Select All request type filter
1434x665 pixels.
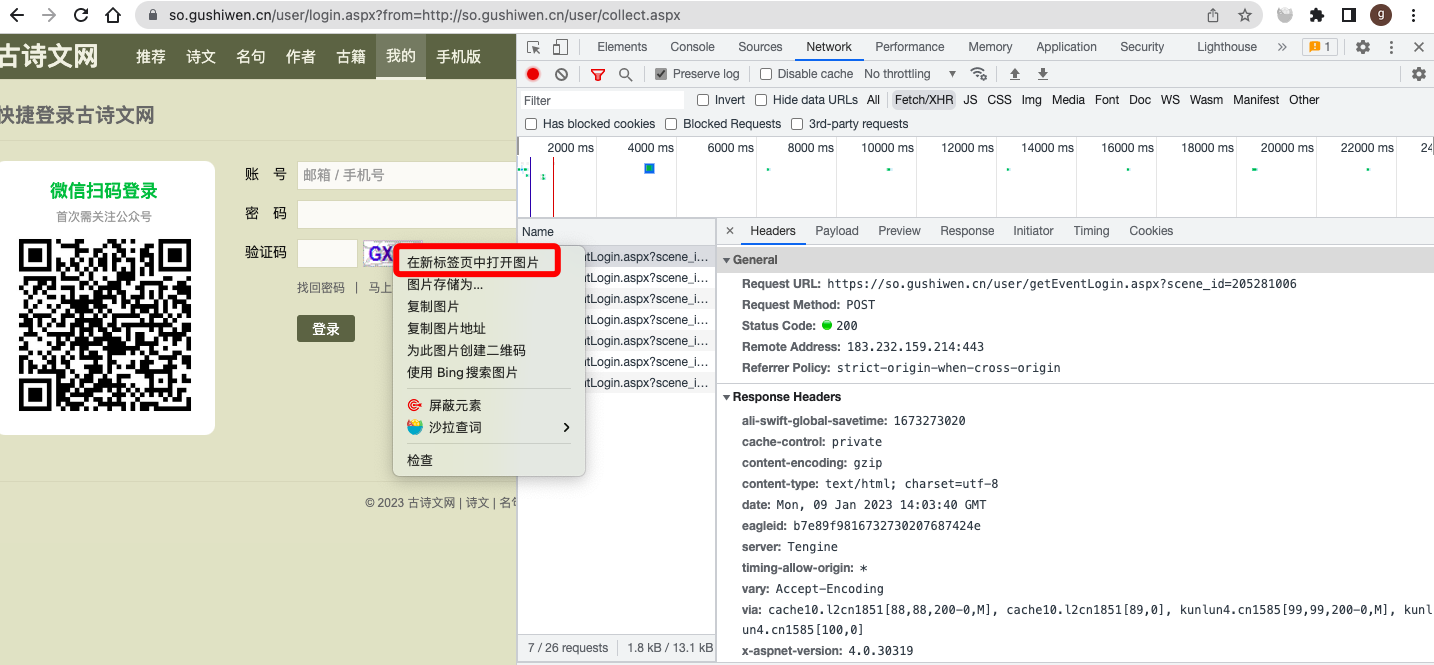click(873, 100)
